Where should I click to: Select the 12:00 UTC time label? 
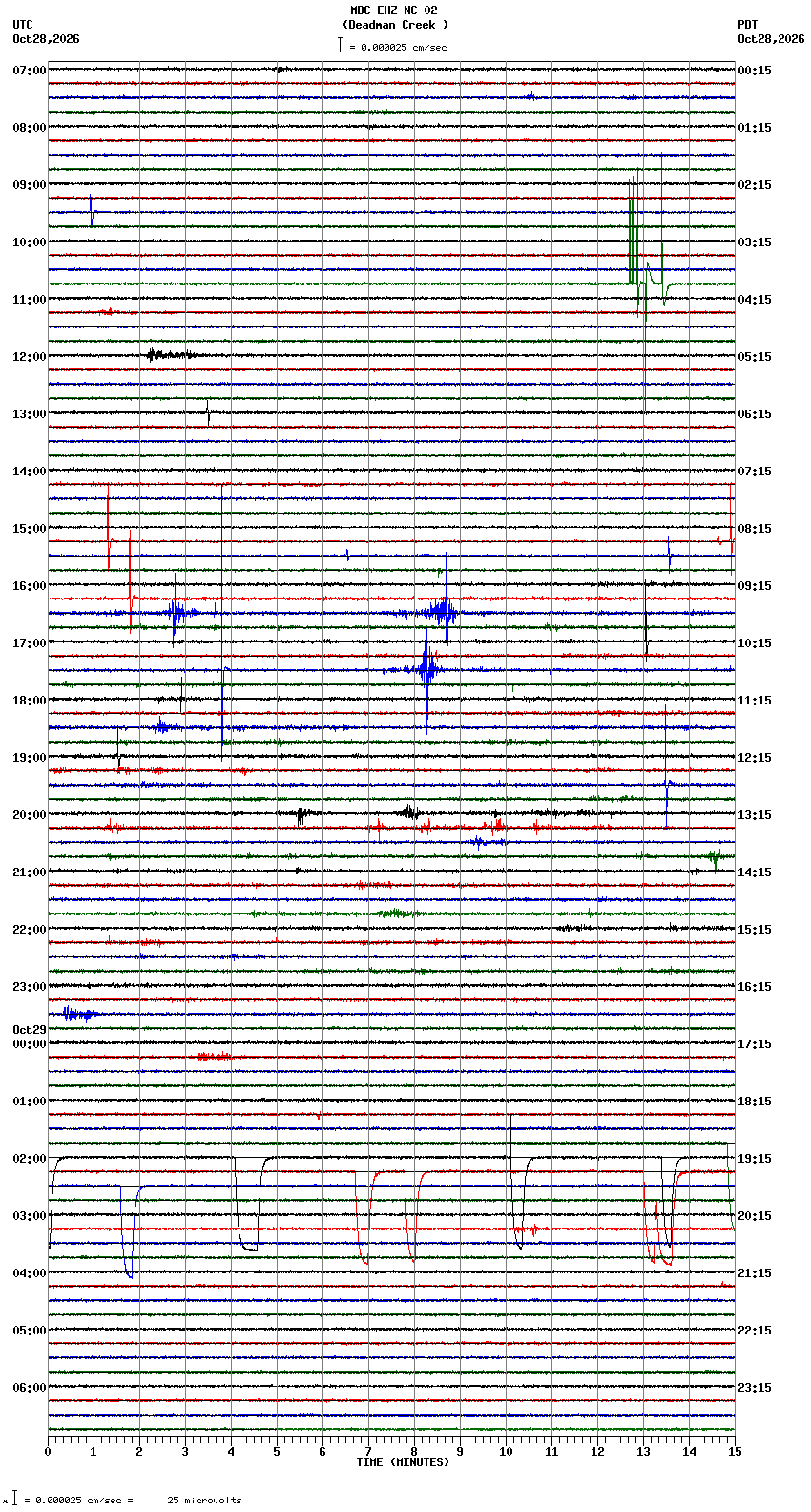click(x=30, y=357)
